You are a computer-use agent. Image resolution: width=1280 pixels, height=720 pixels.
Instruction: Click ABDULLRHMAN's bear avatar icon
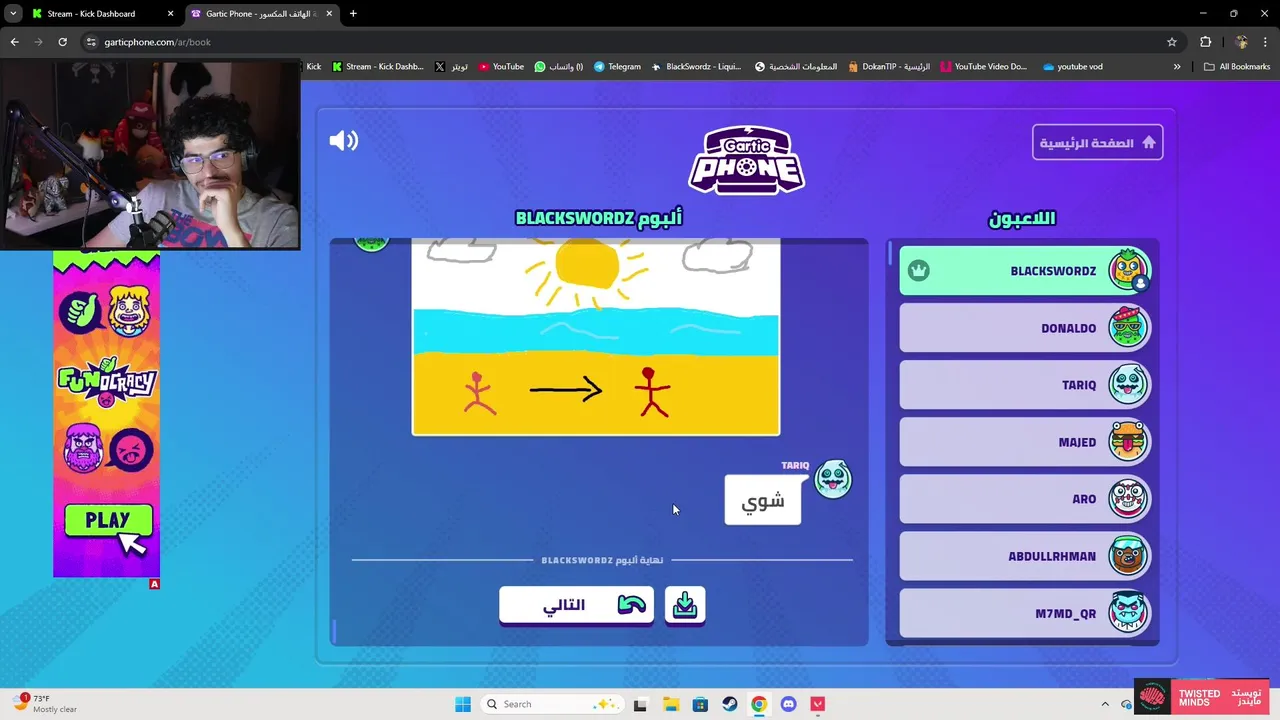pyautogui.click(x=1128, y=556)
